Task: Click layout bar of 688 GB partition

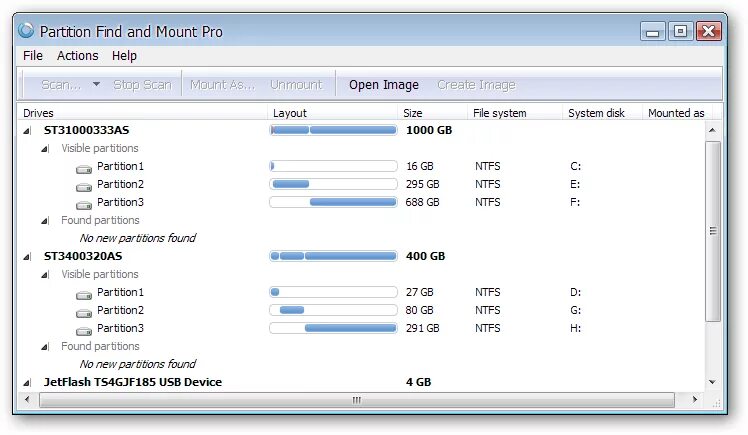Action: point(333,202)
